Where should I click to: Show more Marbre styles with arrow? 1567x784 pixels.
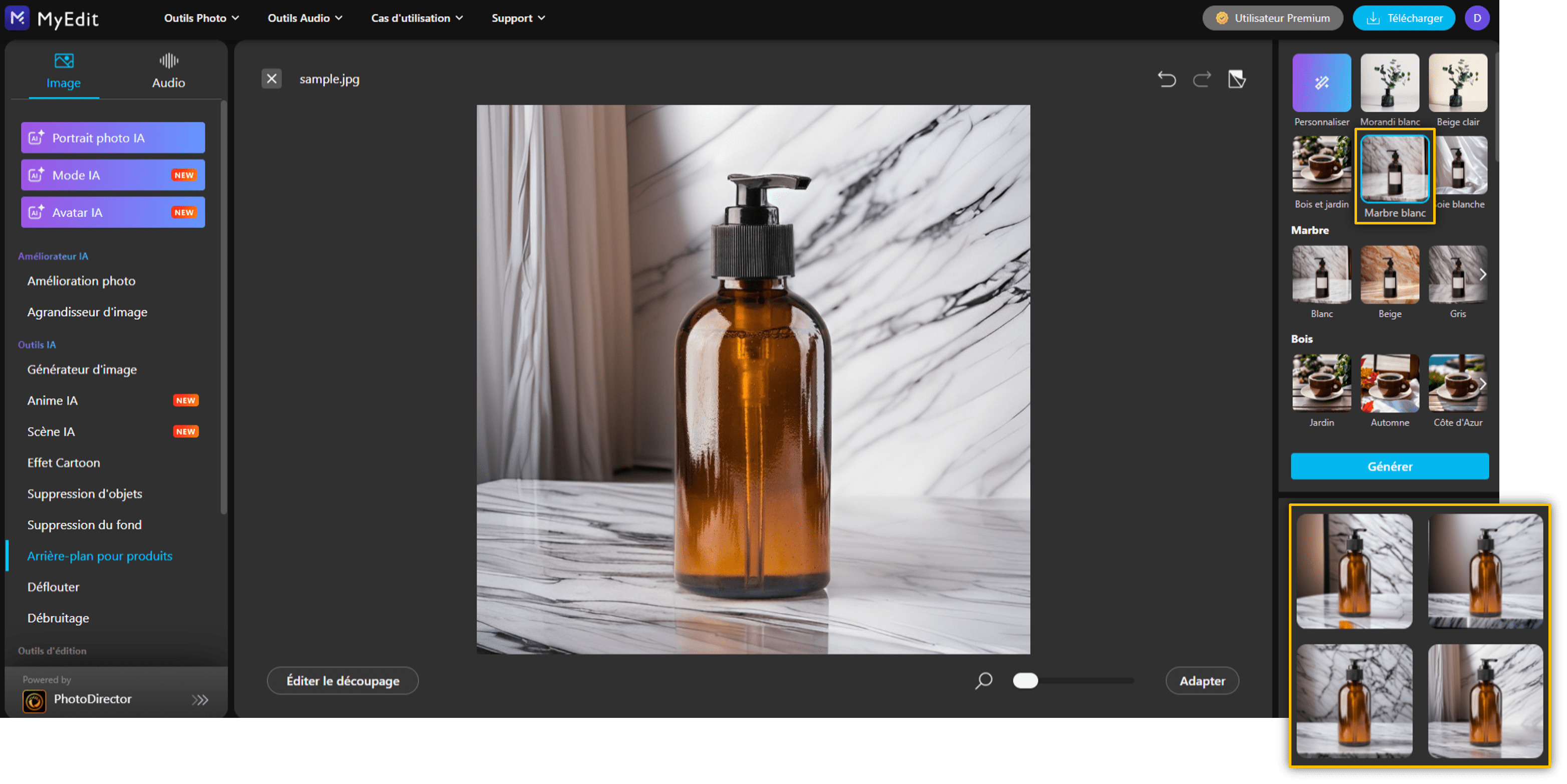pos(1482,275)
